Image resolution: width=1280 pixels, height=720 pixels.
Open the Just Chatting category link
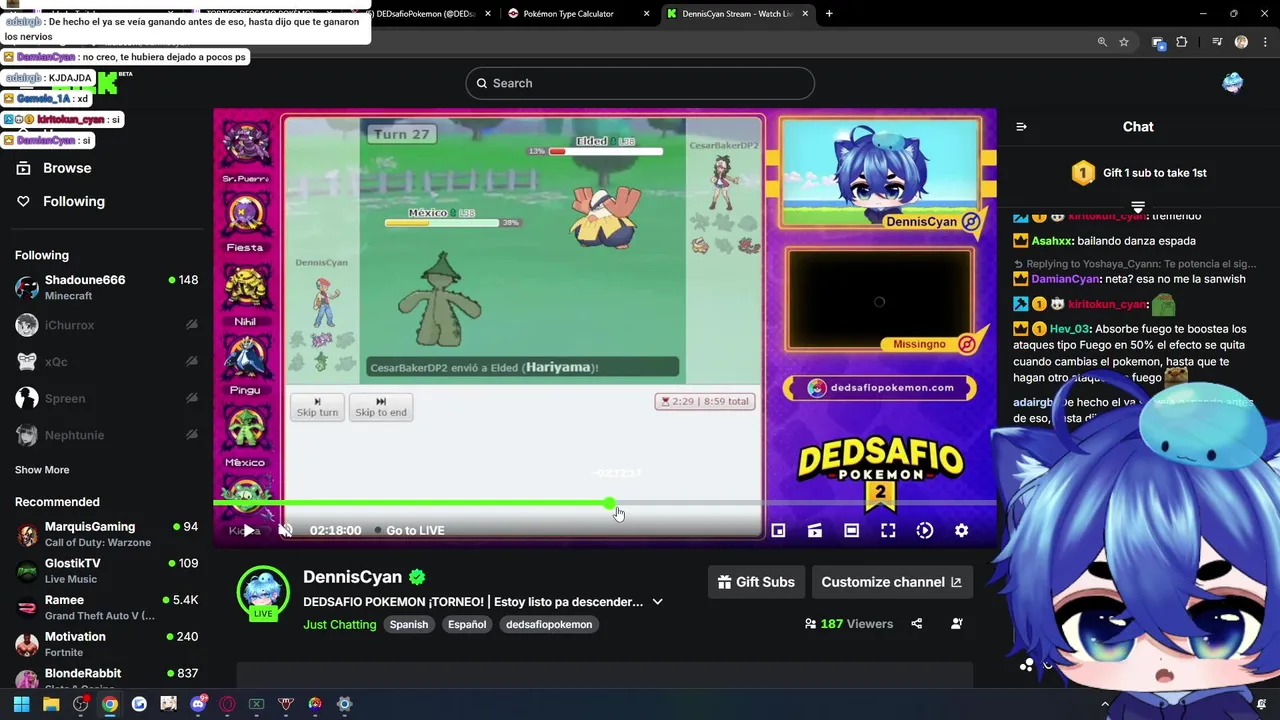[x=340, y=624]
